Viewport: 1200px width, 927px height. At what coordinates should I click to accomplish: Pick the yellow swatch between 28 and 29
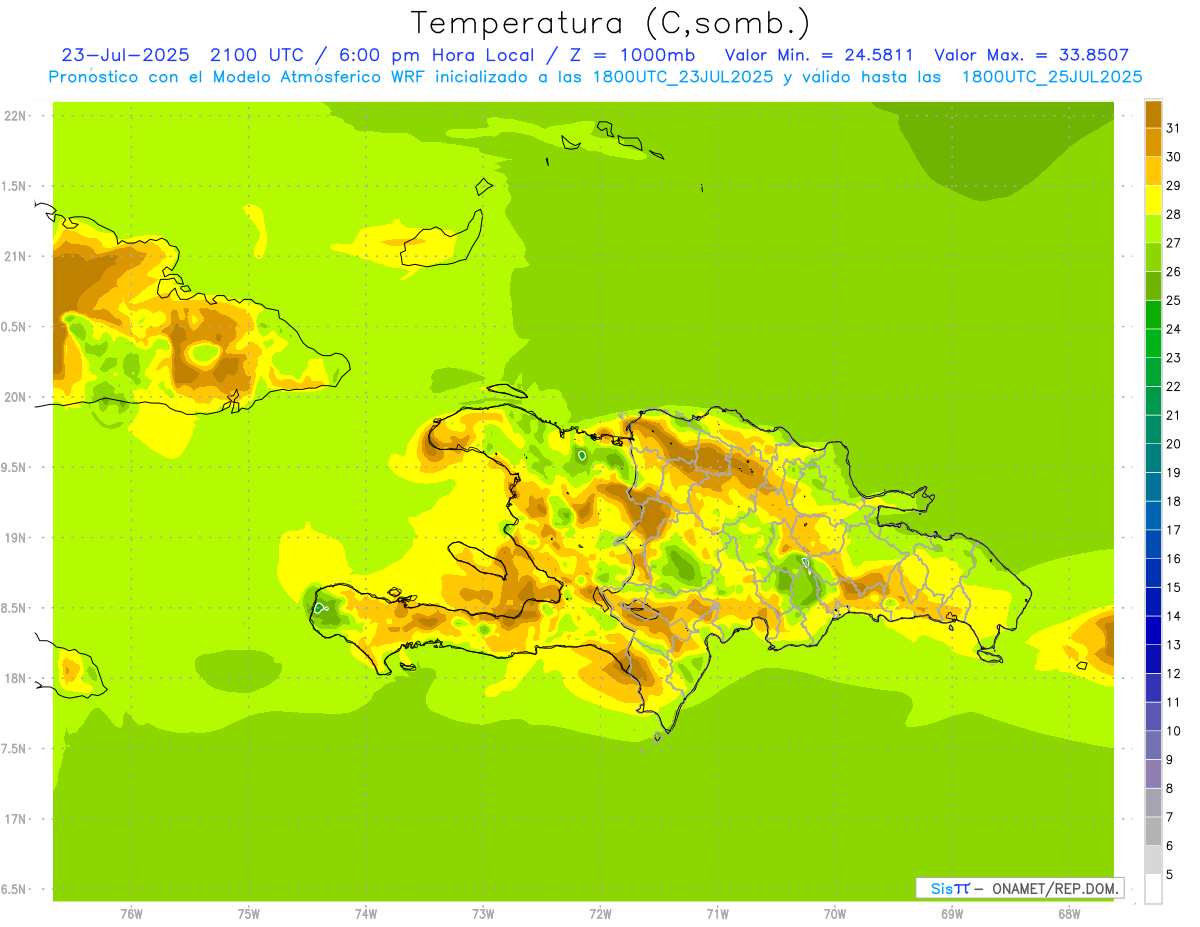1153,199
